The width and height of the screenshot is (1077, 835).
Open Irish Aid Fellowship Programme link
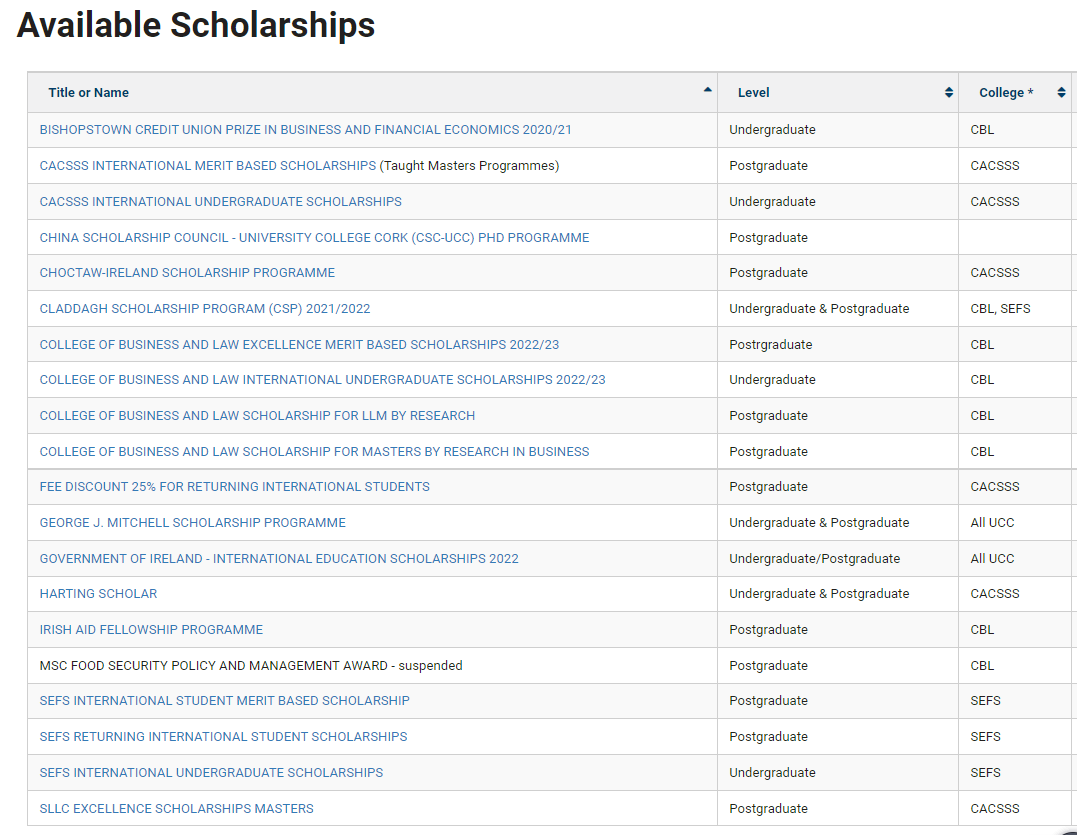tap(151, 630)
